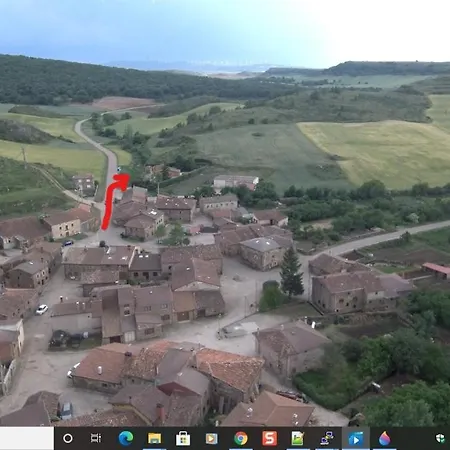Open File Explorer from the taskbar

pos(154,438)
